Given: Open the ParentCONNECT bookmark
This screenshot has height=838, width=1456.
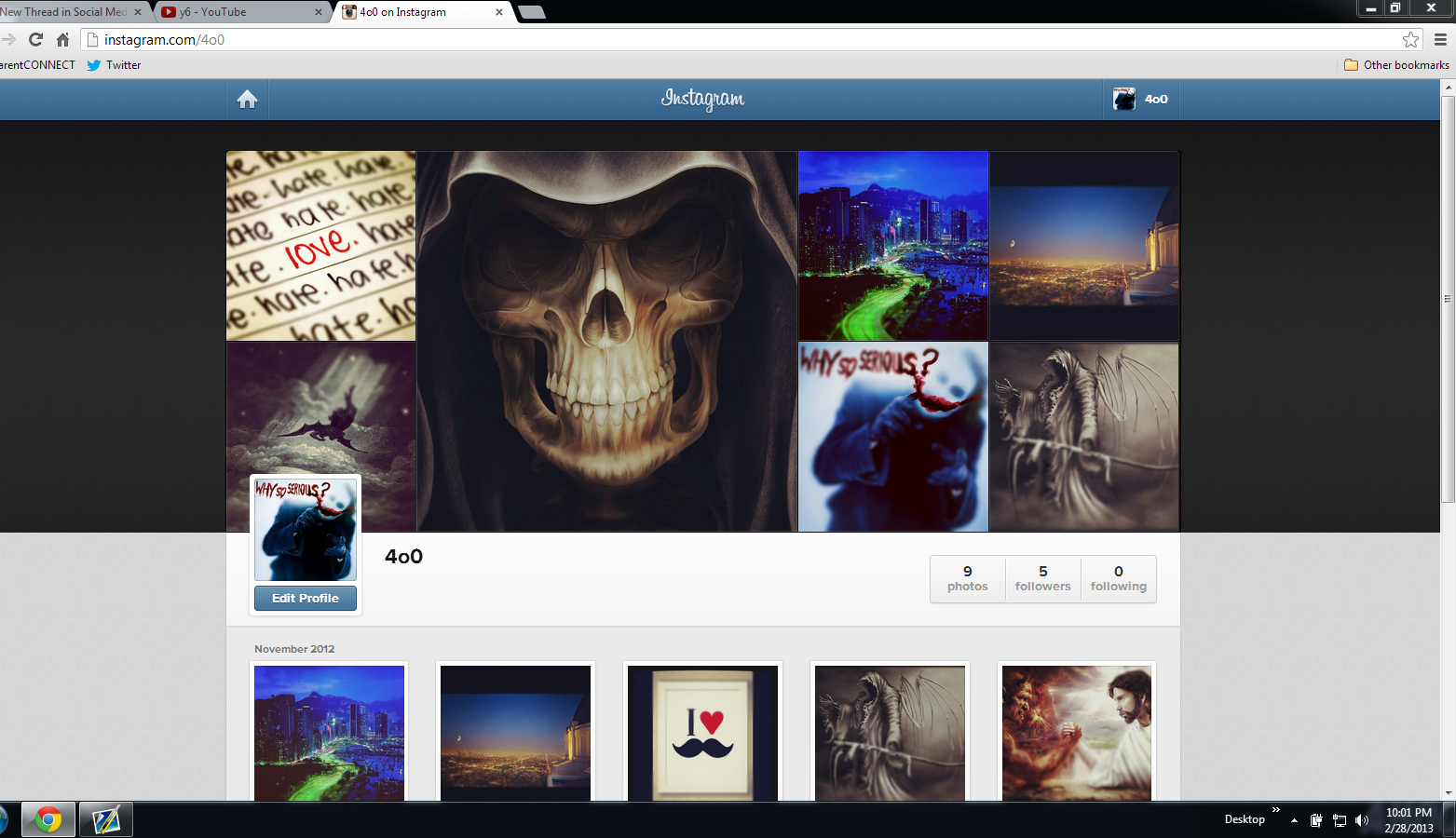Looking at the screenshot, I should [x=37, y=65].
